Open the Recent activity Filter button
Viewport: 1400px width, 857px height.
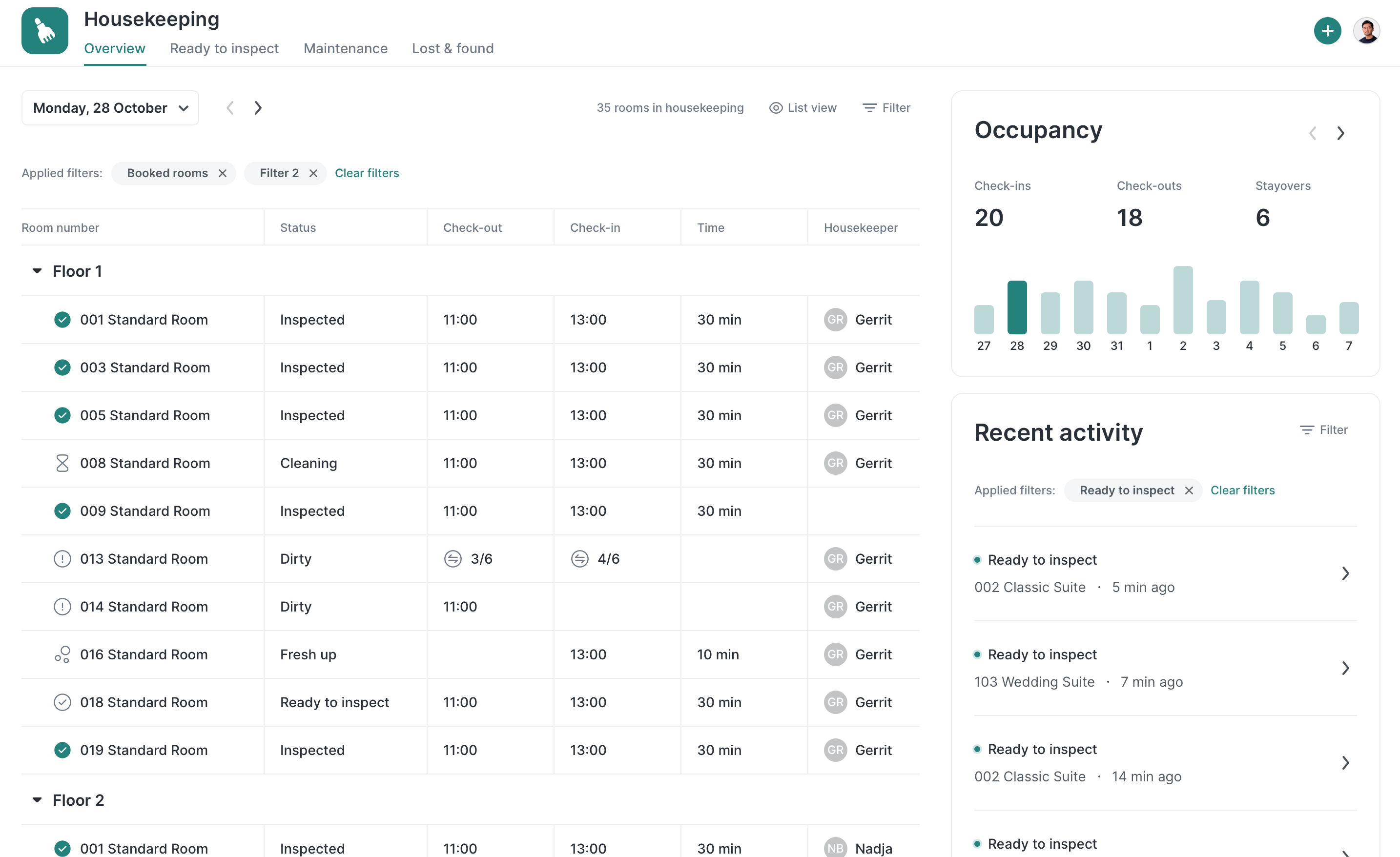tap(1324, 430)
